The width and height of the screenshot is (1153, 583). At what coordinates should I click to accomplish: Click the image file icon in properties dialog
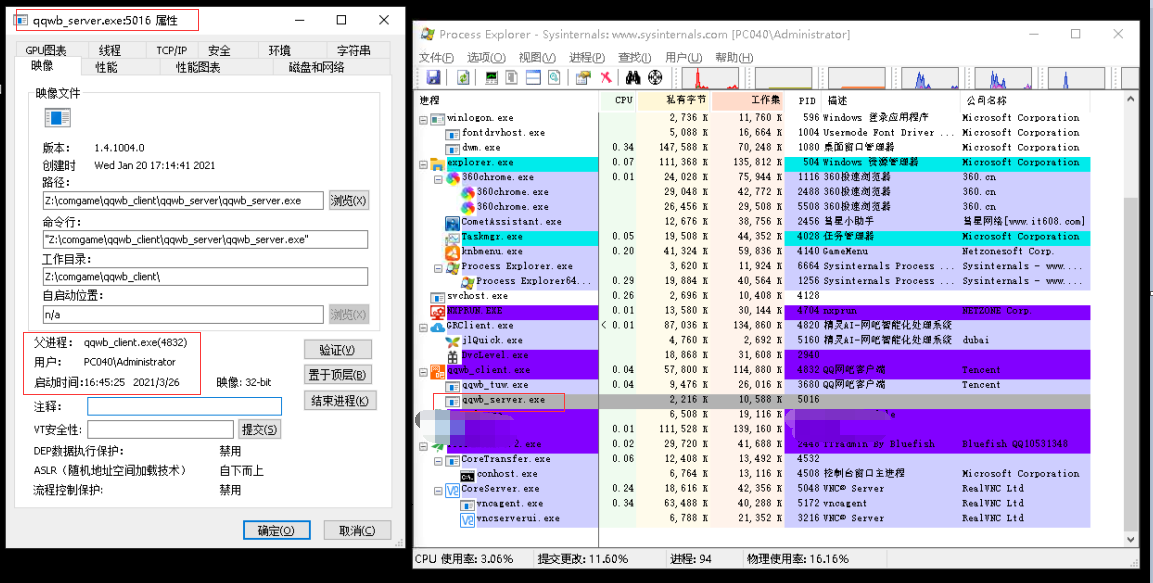pyautogui.click(x=57, y=117)
